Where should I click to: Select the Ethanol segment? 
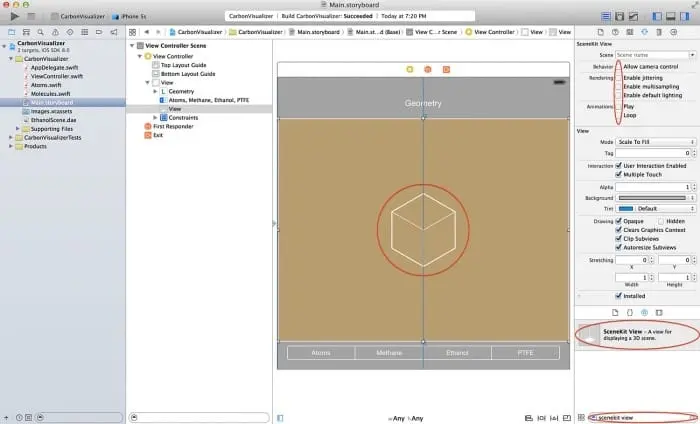tap(457, 353)
